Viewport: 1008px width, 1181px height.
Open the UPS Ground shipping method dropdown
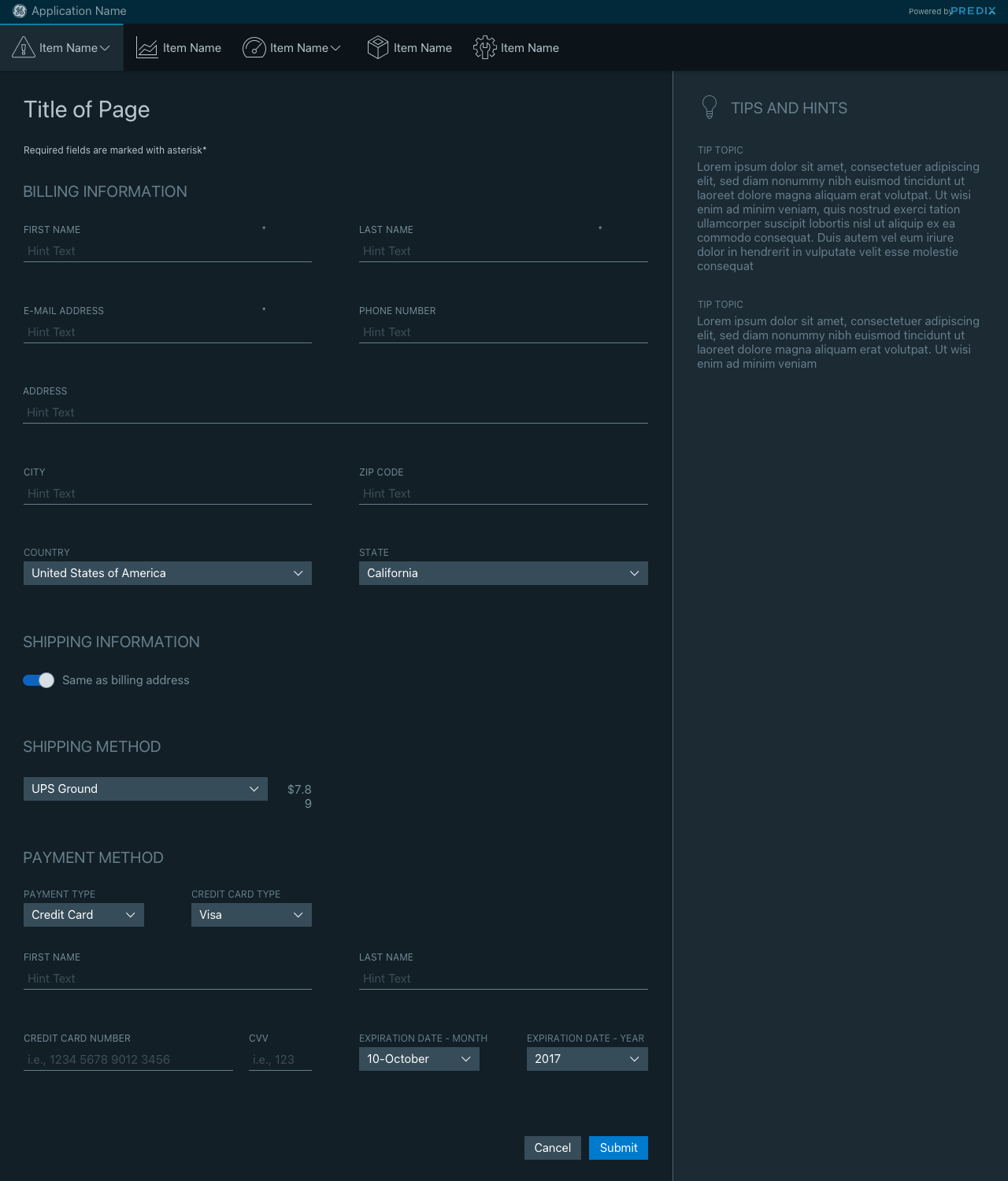(x=145, y=789)
